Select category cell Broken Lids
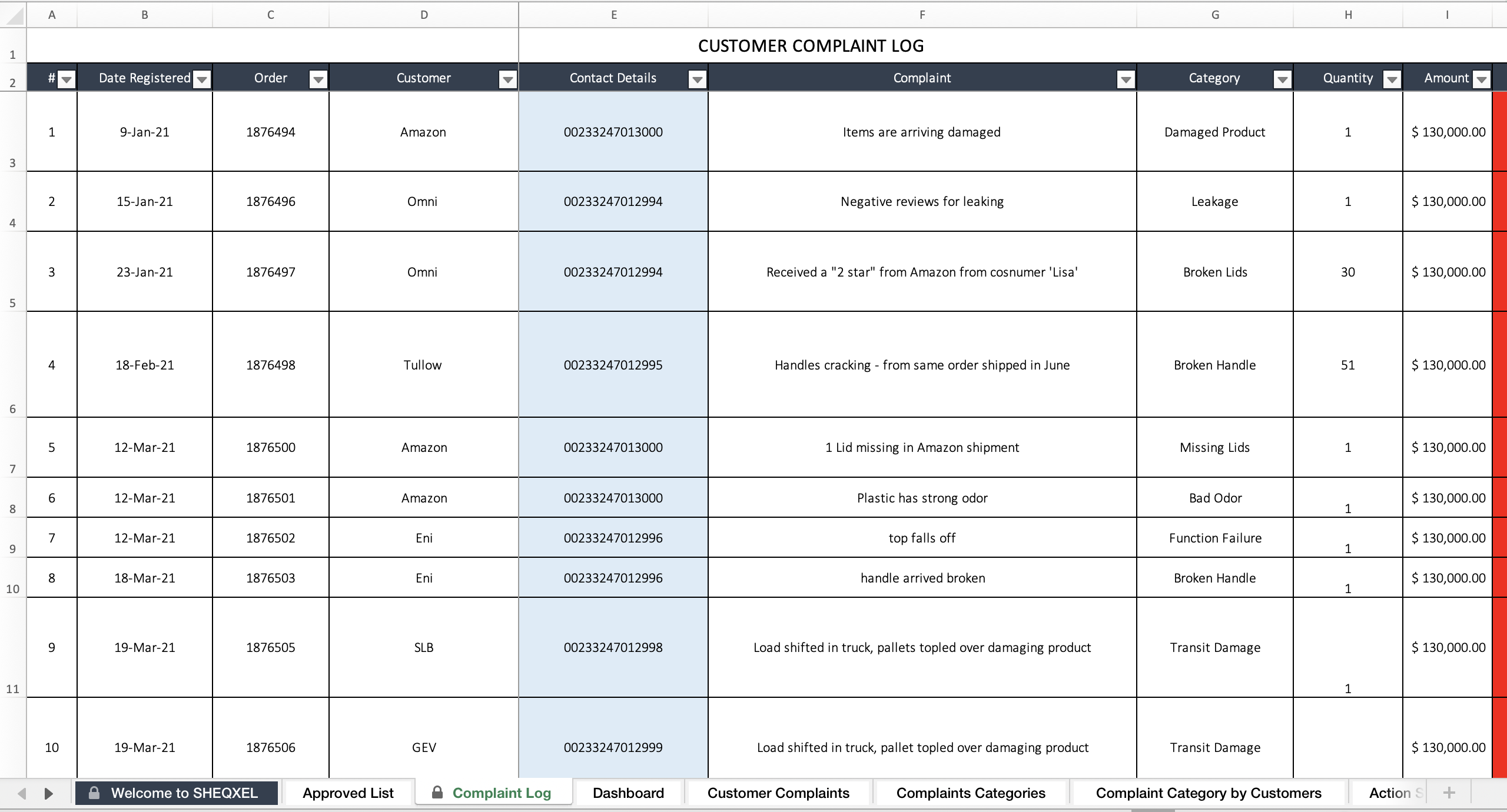Screen dimensions: 1507x812 pos(1215,272)
